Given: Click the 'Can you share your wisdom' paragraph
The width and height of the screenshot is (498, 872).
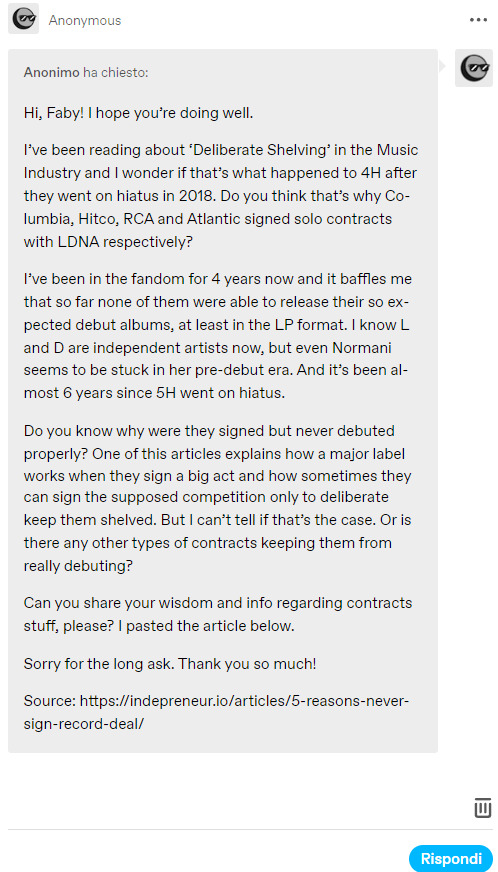Looking at the screenshot, I should point(218,615).
